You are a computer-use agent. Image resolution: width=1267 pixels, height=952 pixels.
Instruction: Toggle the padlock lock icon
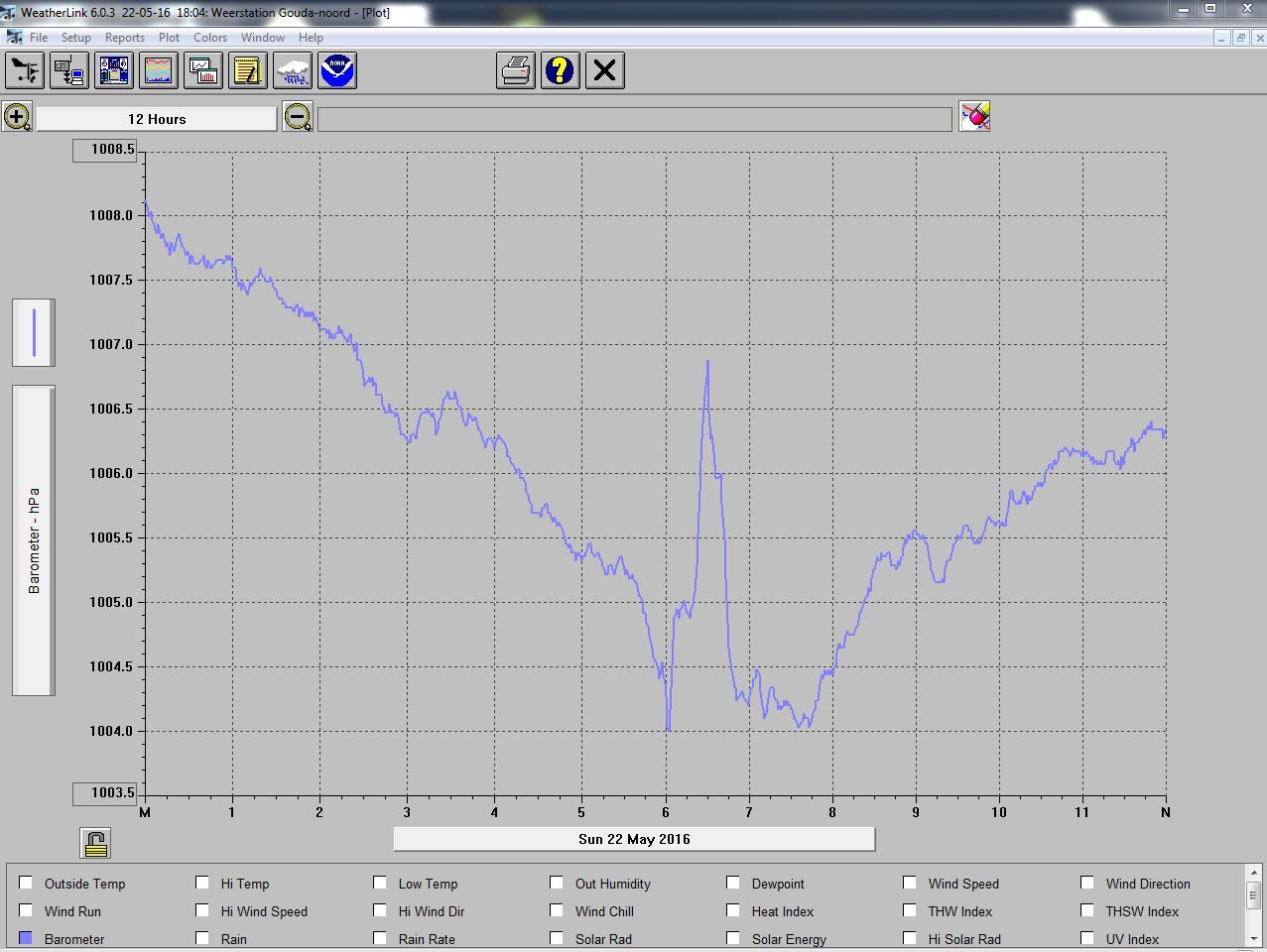(x=95, y=843)
